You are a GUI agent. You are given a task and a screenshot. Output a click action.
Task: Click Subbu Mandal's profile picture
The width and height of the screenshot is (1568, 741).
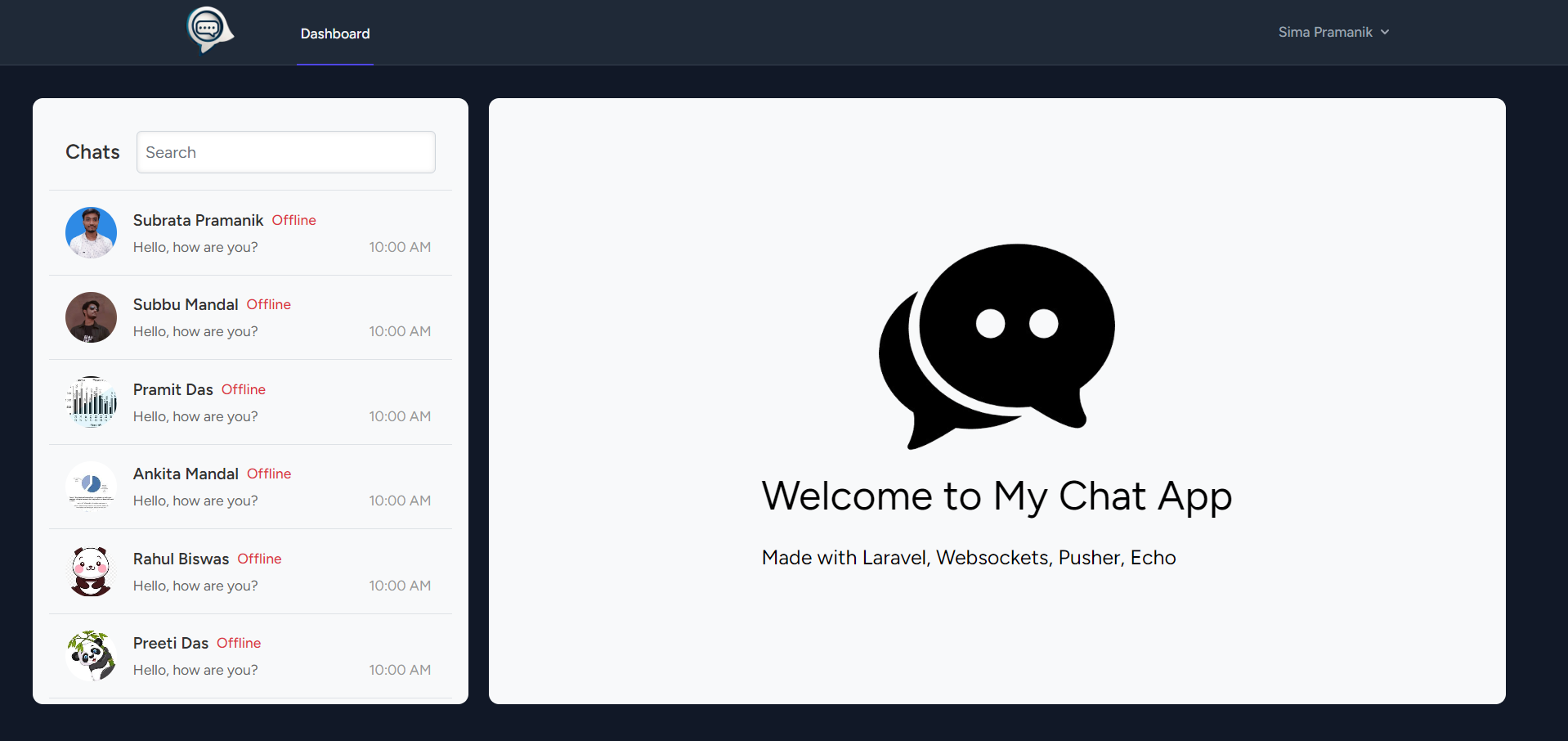(91, 317)
